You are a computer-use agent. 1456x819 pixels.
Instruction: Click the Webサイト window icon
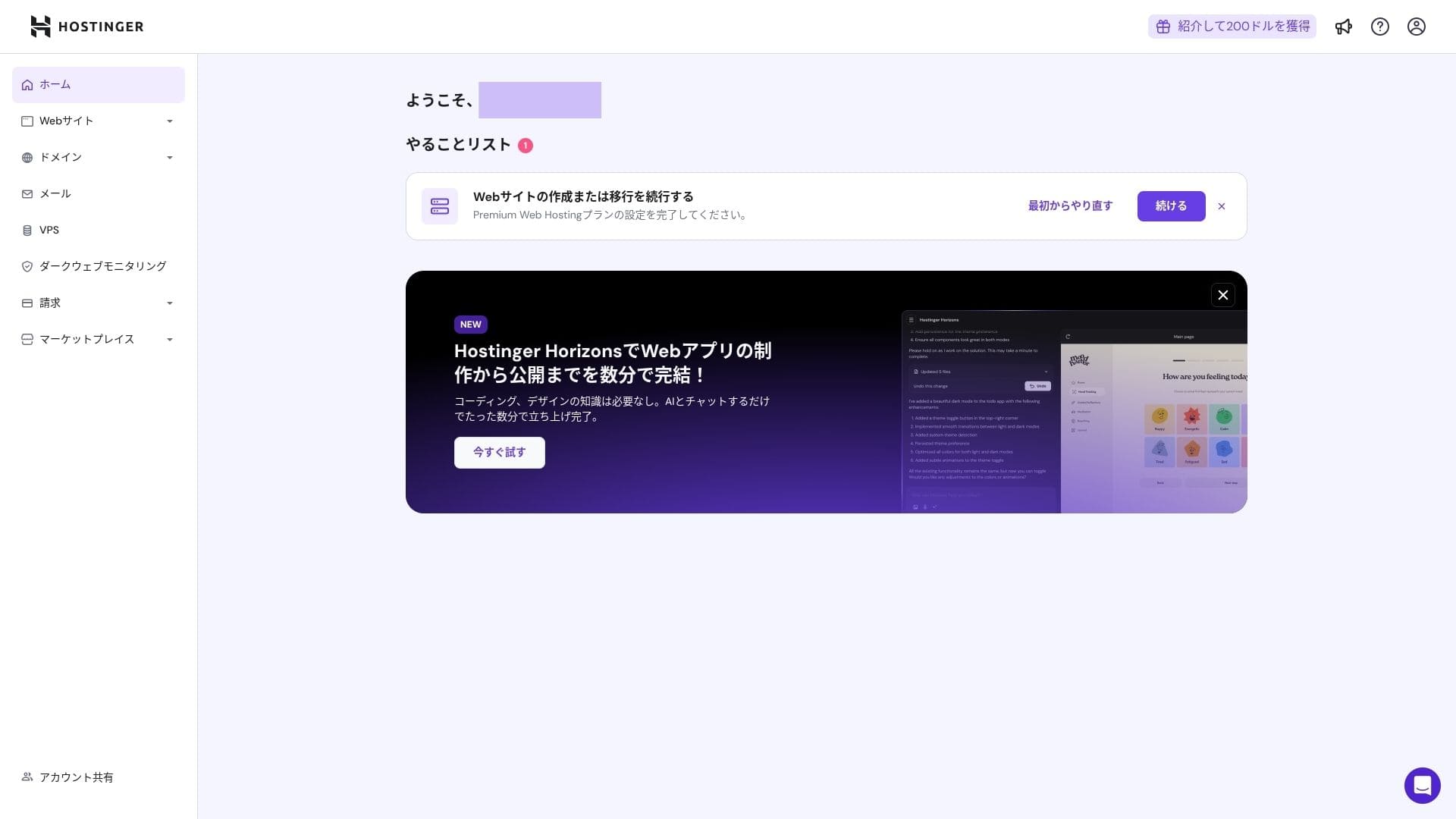[x=27, y=121]
